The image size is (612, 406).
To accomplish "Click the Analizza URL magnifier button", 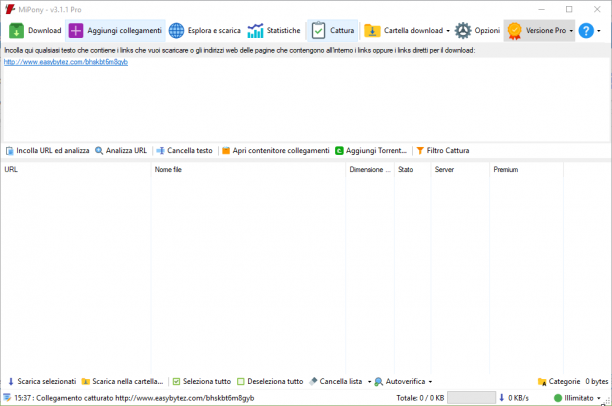I will (x=121, y=151).
